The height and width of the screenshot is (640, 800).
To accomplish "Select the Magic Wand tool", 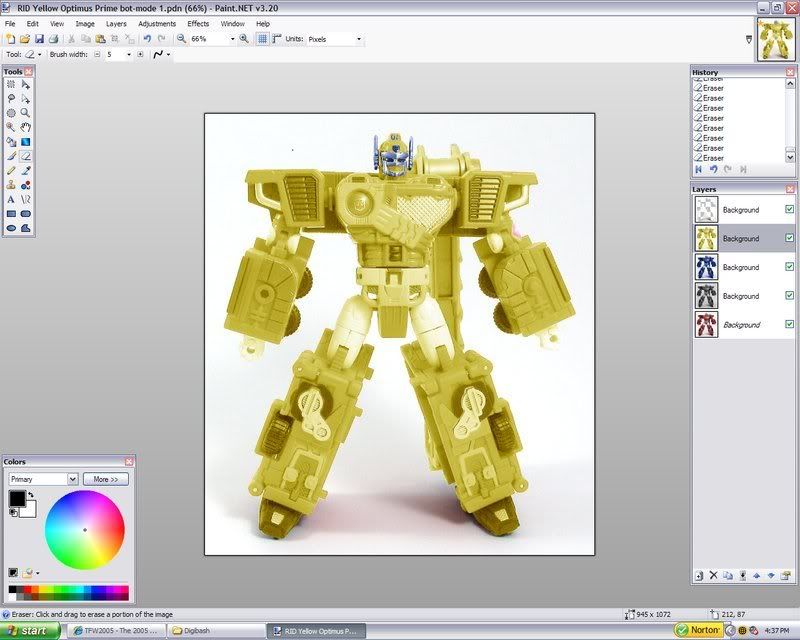I will [x=11, y=128].
